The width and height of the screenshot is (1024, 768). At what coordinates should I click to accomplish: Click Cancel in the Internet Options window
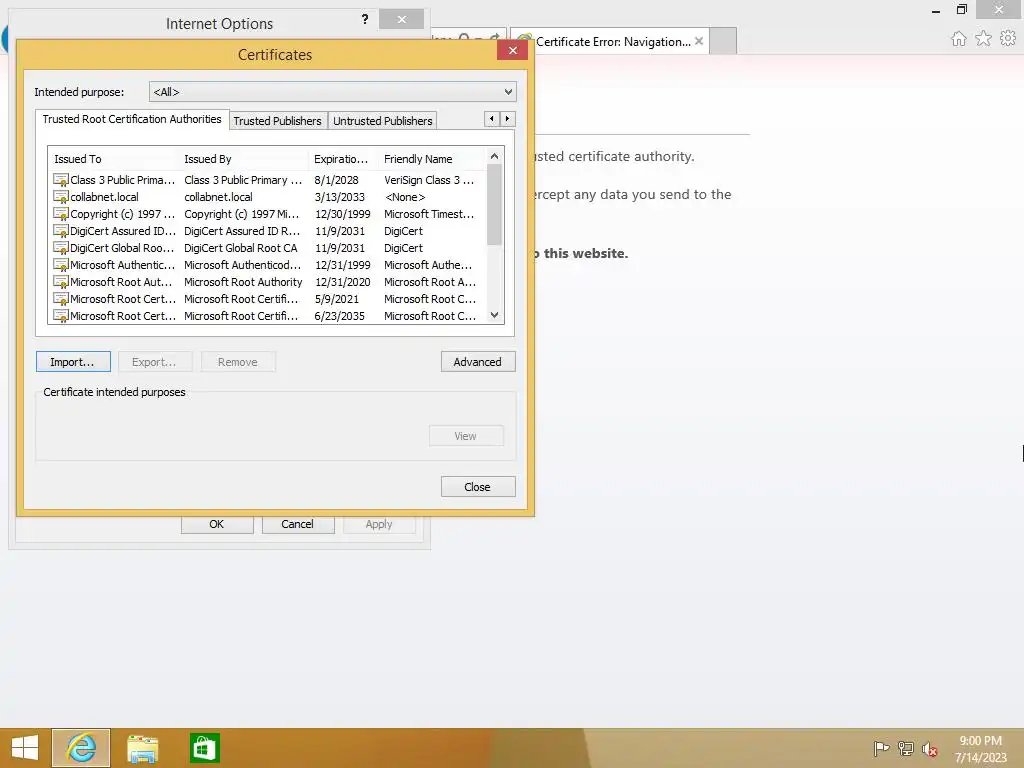click(298, 524)
